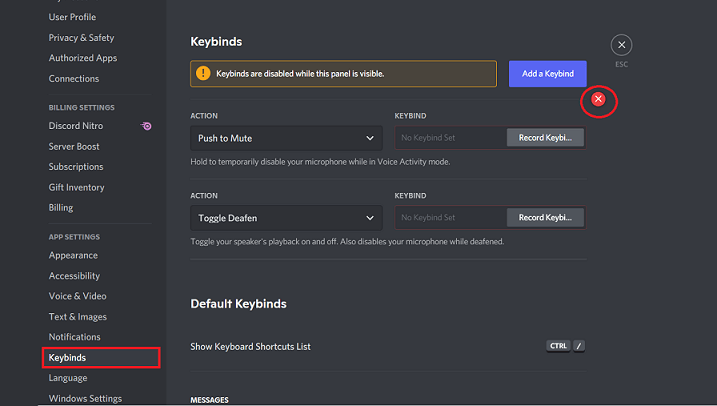
Task: Click the MESSAGES section label
Action: pyautogui.click(x=209, y=400)
